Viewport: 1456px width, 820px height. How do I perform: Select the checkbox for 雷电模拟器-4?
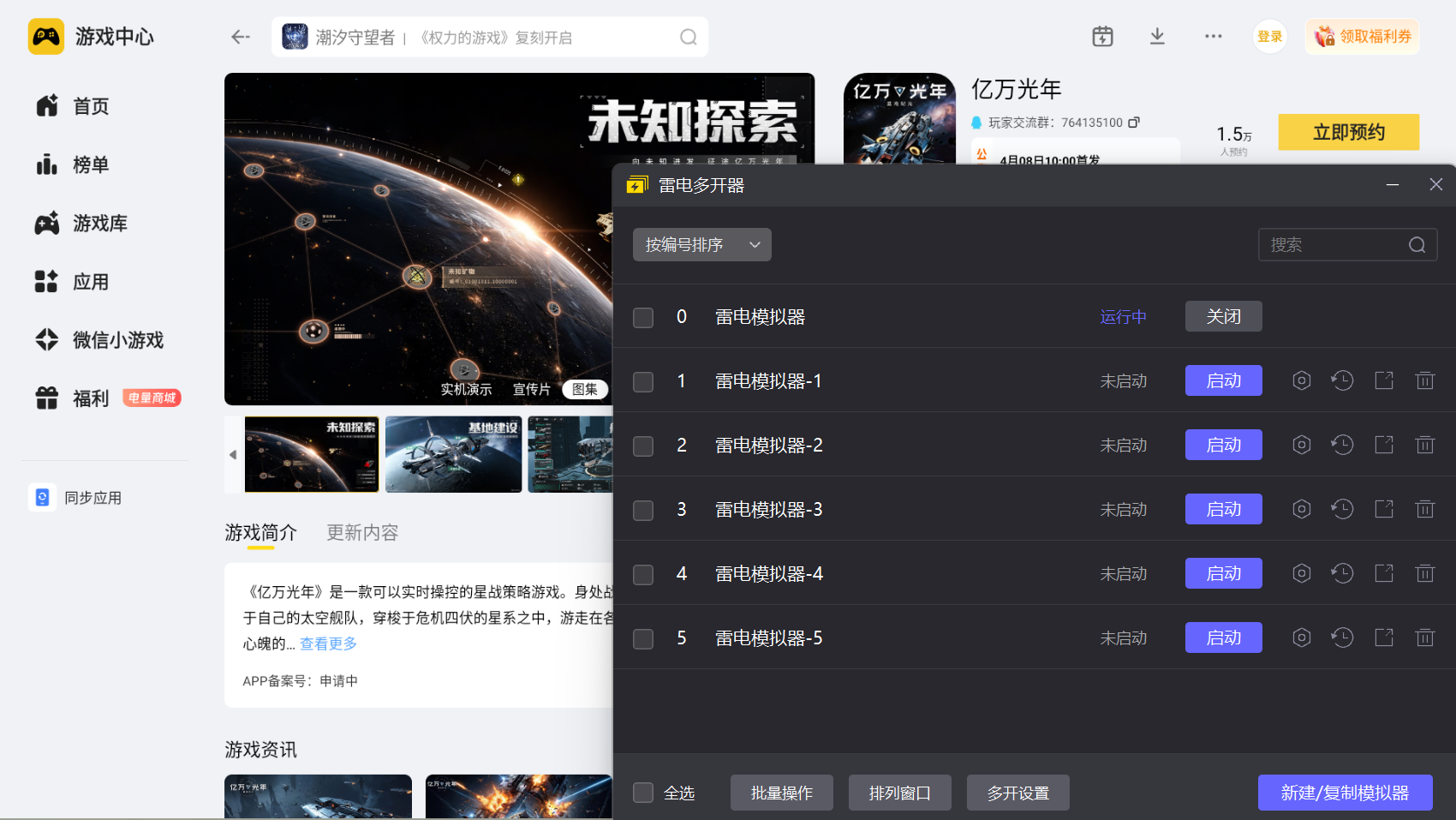tap(643, 574)
